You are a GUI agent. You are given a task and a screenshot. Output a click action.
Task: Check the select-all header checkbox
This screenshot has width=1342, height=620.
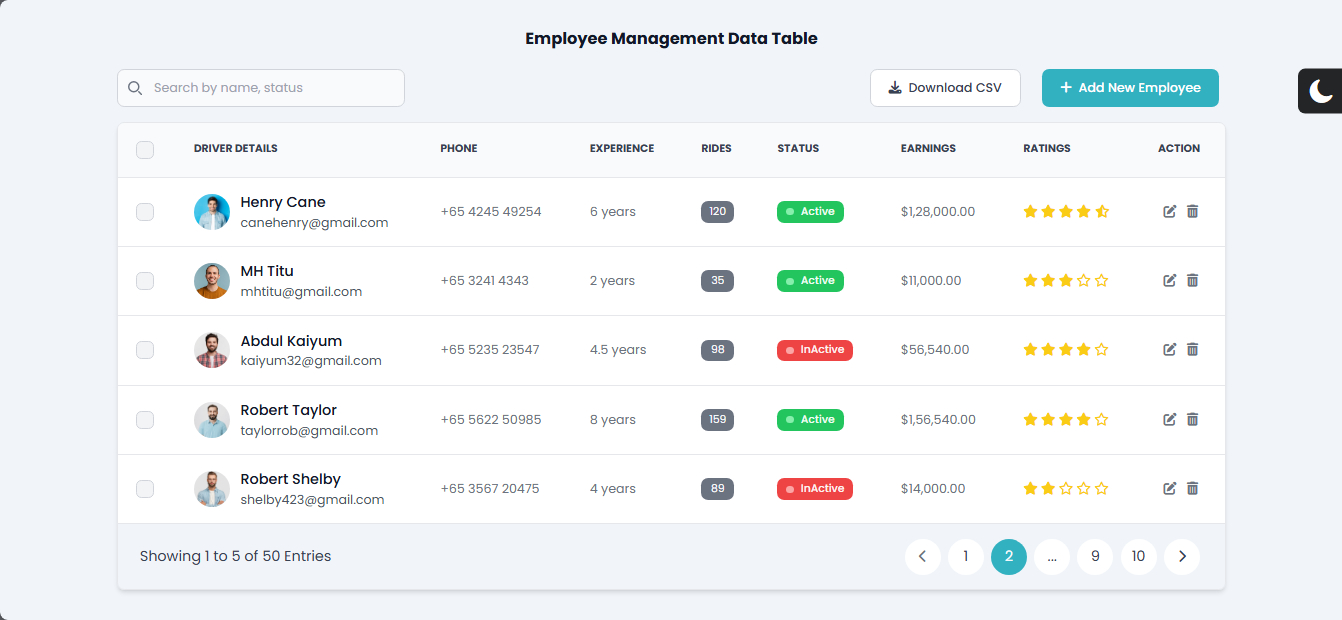145,150
